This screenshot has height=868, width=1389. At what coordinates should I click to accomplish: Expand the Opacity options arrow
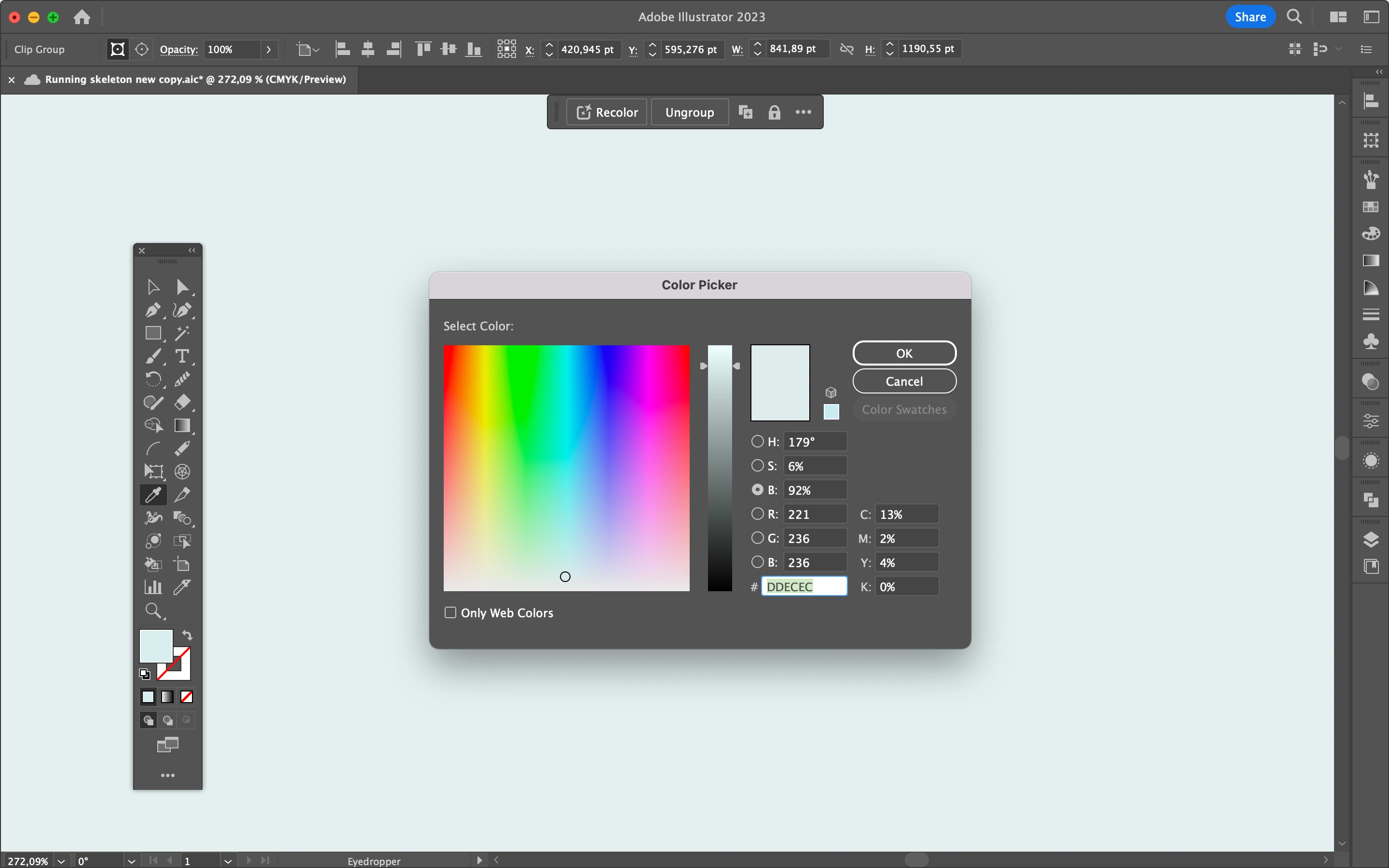(268, 49)
